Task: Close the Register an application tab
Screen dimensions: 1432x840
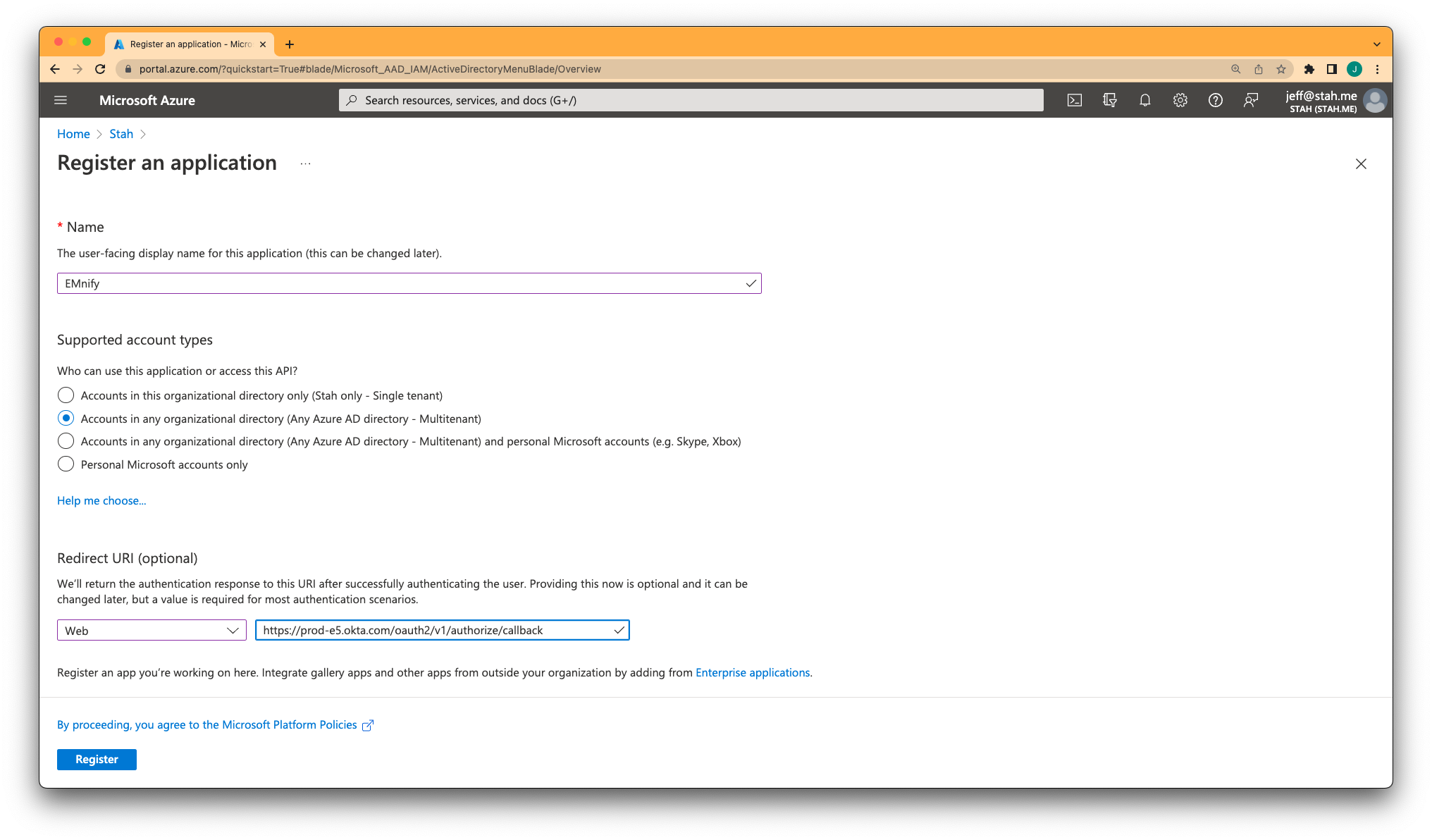Action: (263, 44)
